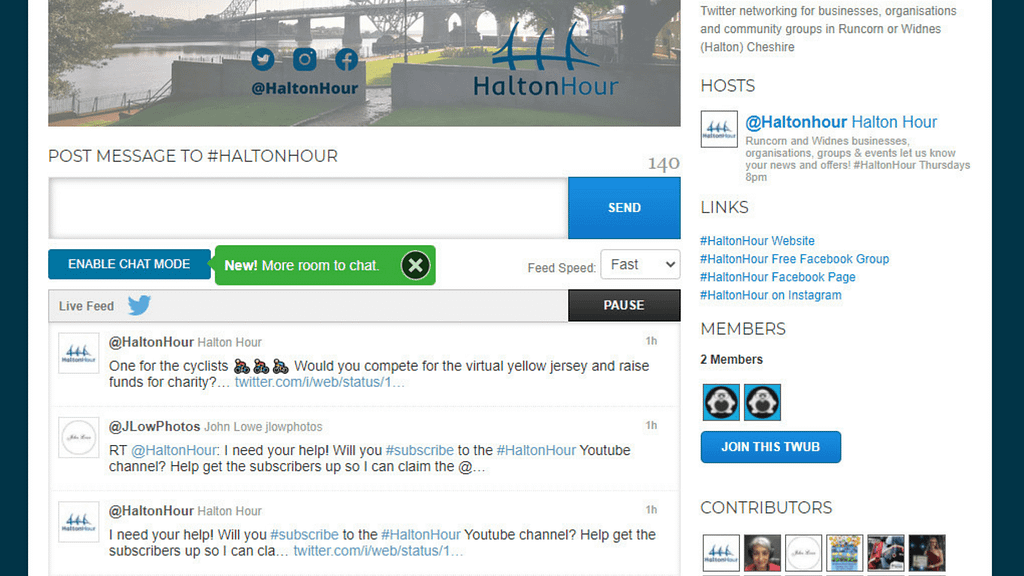
Task: Open contributor avatar of woman in red
Action: coord(927,552)
